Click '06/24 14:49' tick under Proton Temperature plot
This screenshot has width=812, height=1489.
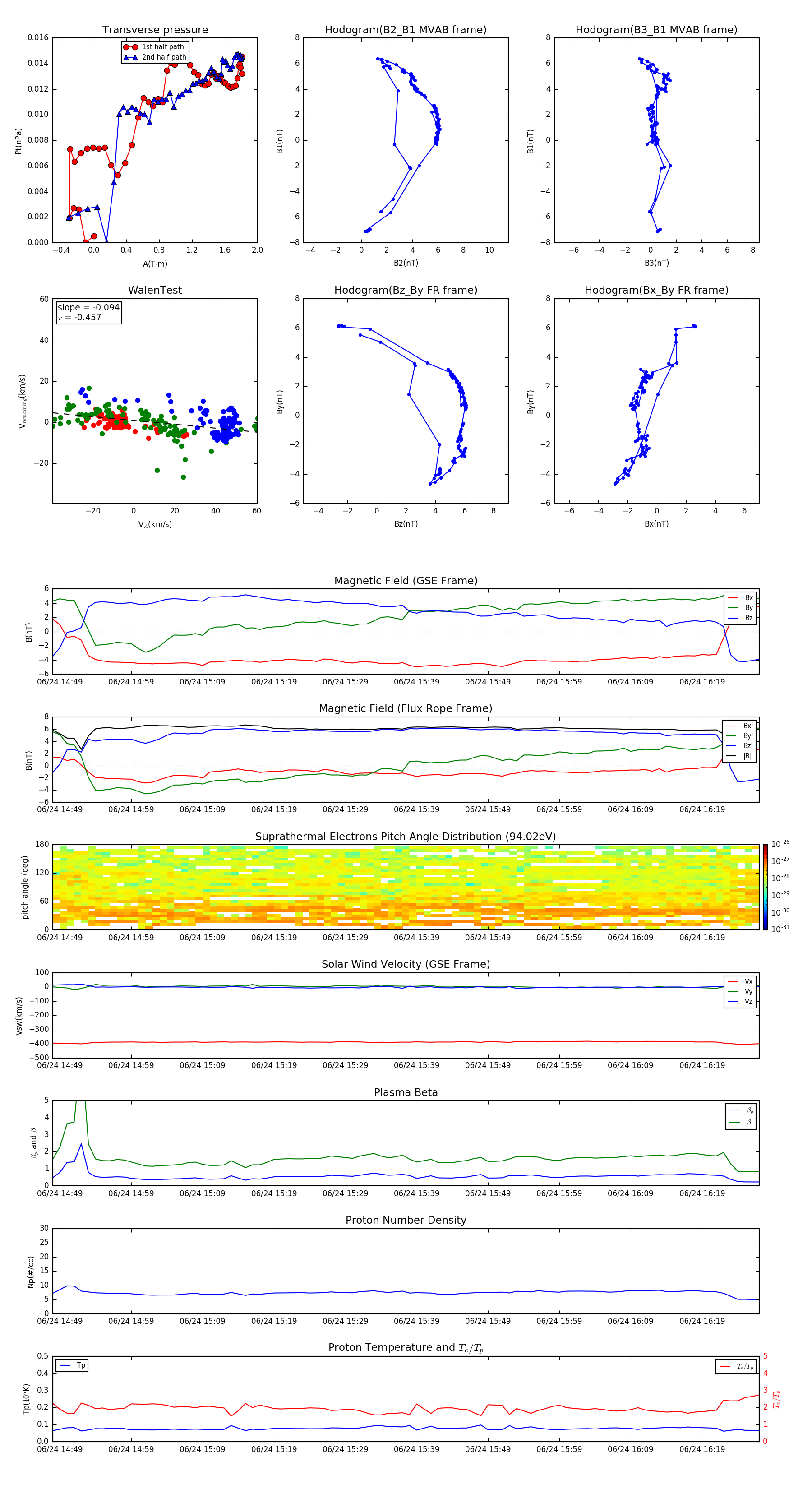point(60,1449)
